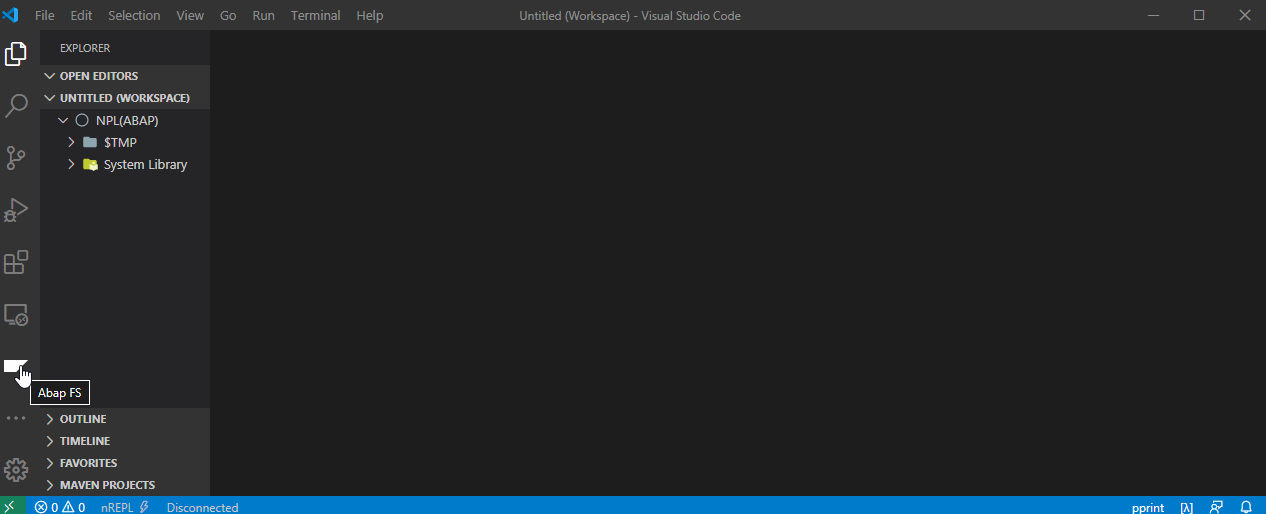The width and height of the screenshot is (1266, 514).
Task: Open the Explorer view in activity bar
Action: tap(16, 54)
